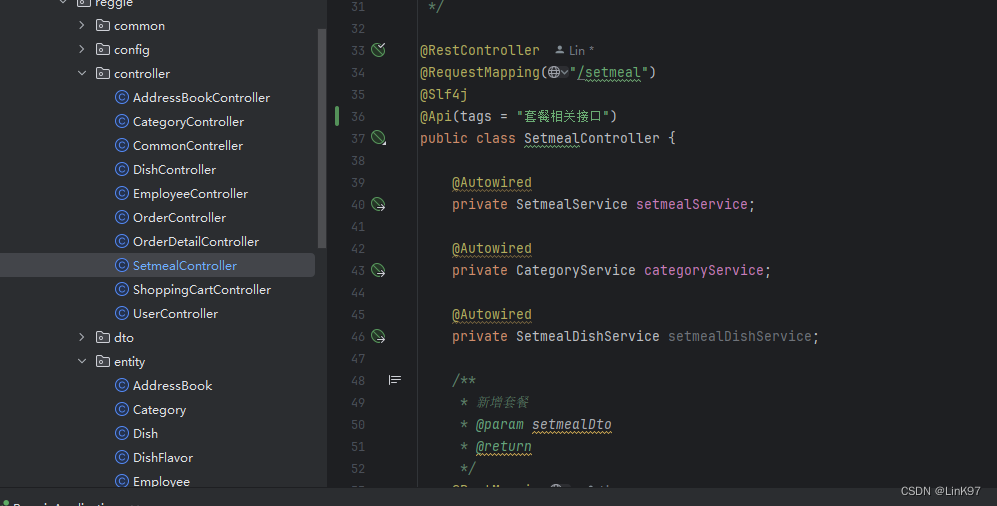Click the Category entity class icon
The image size is (997, 506).
click(121, 409)
